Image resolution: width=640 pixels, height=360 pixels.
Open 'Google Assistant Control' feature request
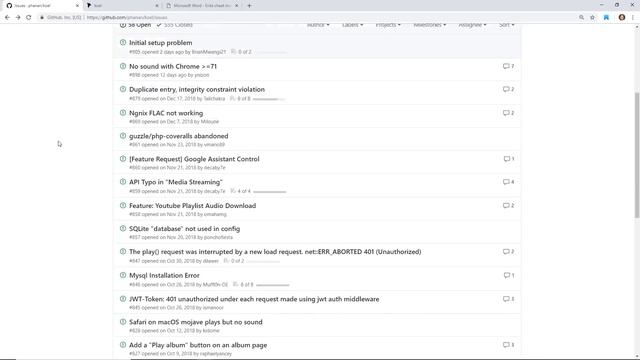(194, 159)
